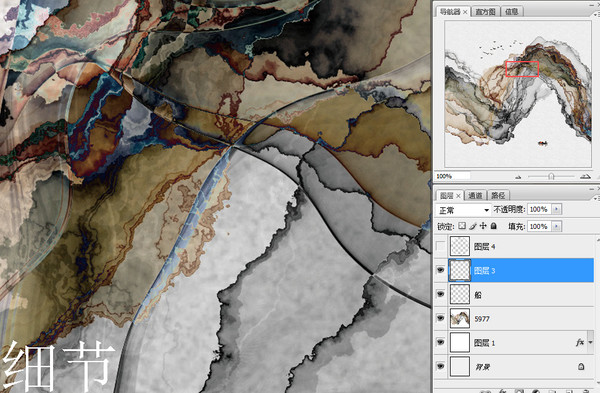Click the navigator zoom slider handle
600x393 pixels.
551,176
